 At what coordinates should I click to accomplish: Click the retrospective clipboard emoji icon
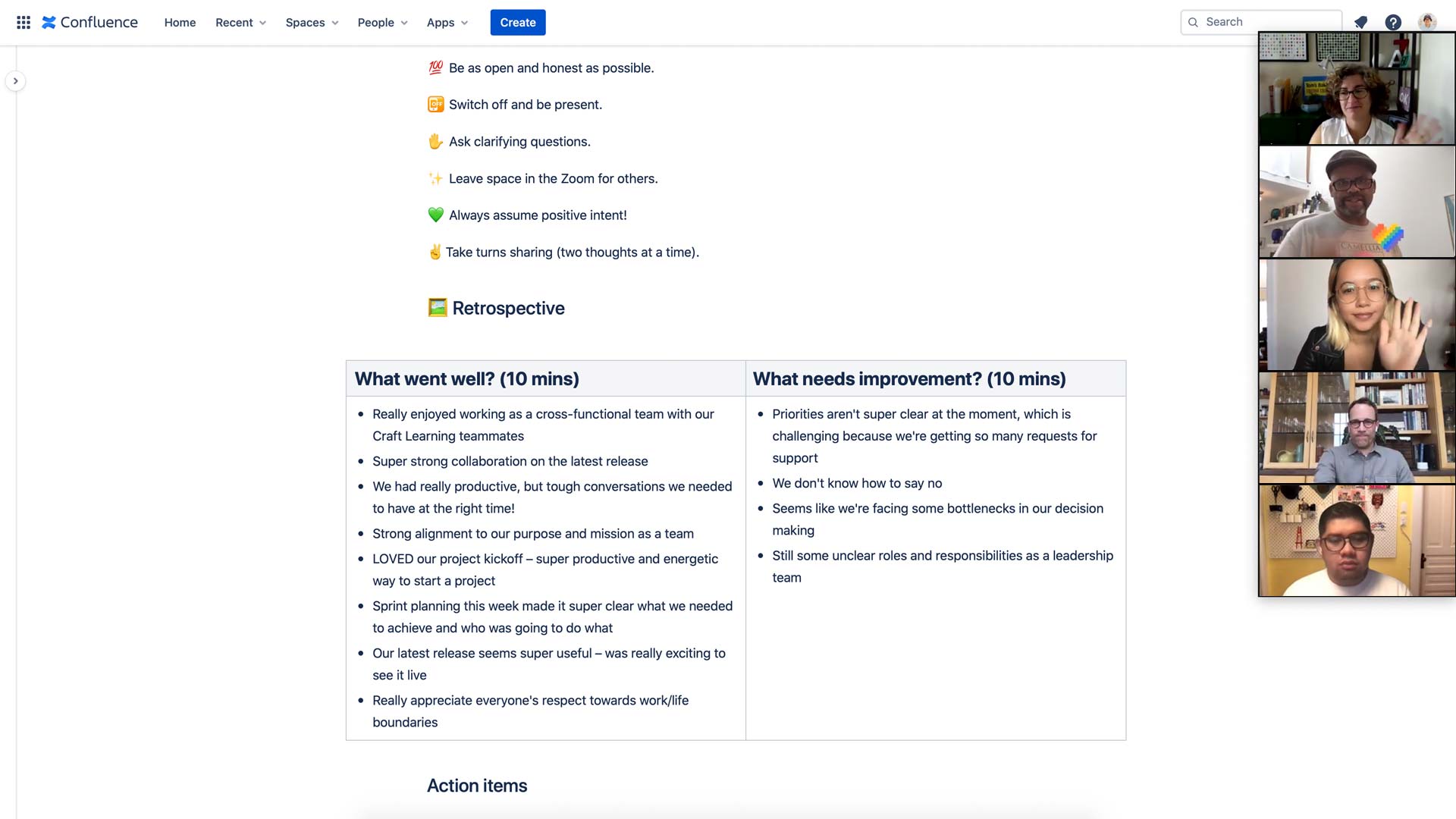point(436,308)
